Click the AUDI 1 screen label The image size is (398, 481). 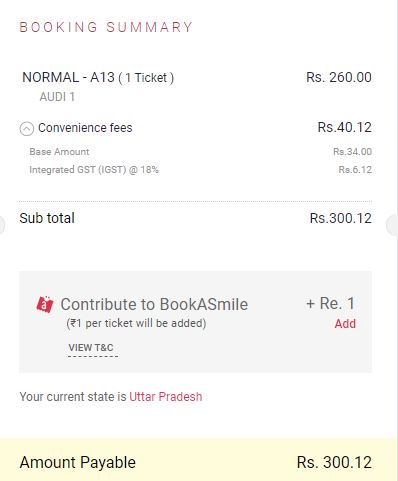57,97
